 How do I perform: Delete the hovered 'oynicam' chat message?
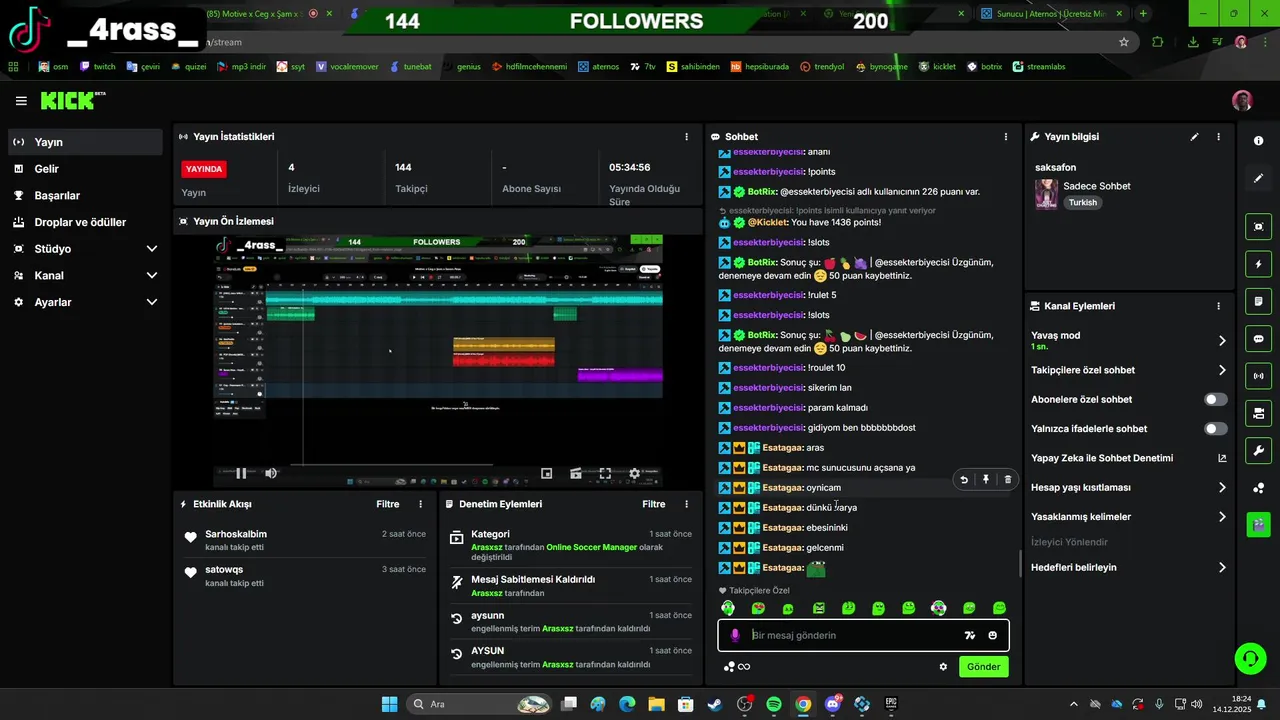pos(1007,479)
